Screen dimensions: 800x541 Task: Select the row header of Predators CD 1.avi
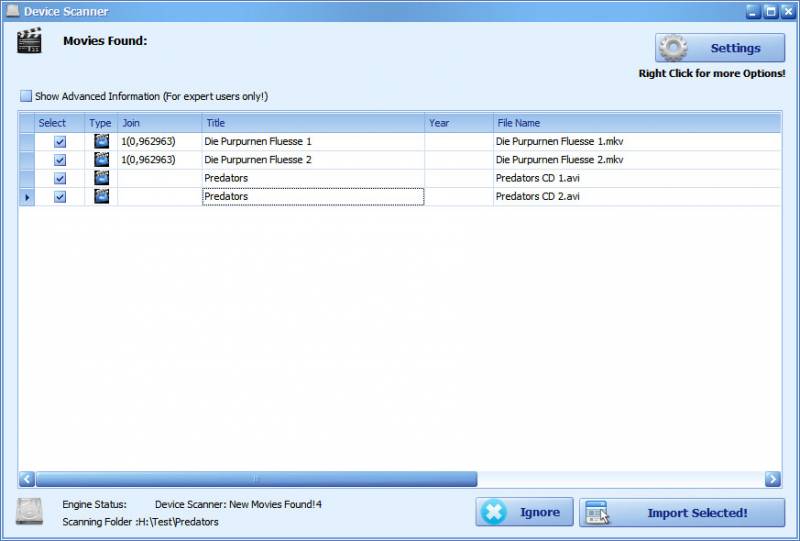tap(27, 178)
